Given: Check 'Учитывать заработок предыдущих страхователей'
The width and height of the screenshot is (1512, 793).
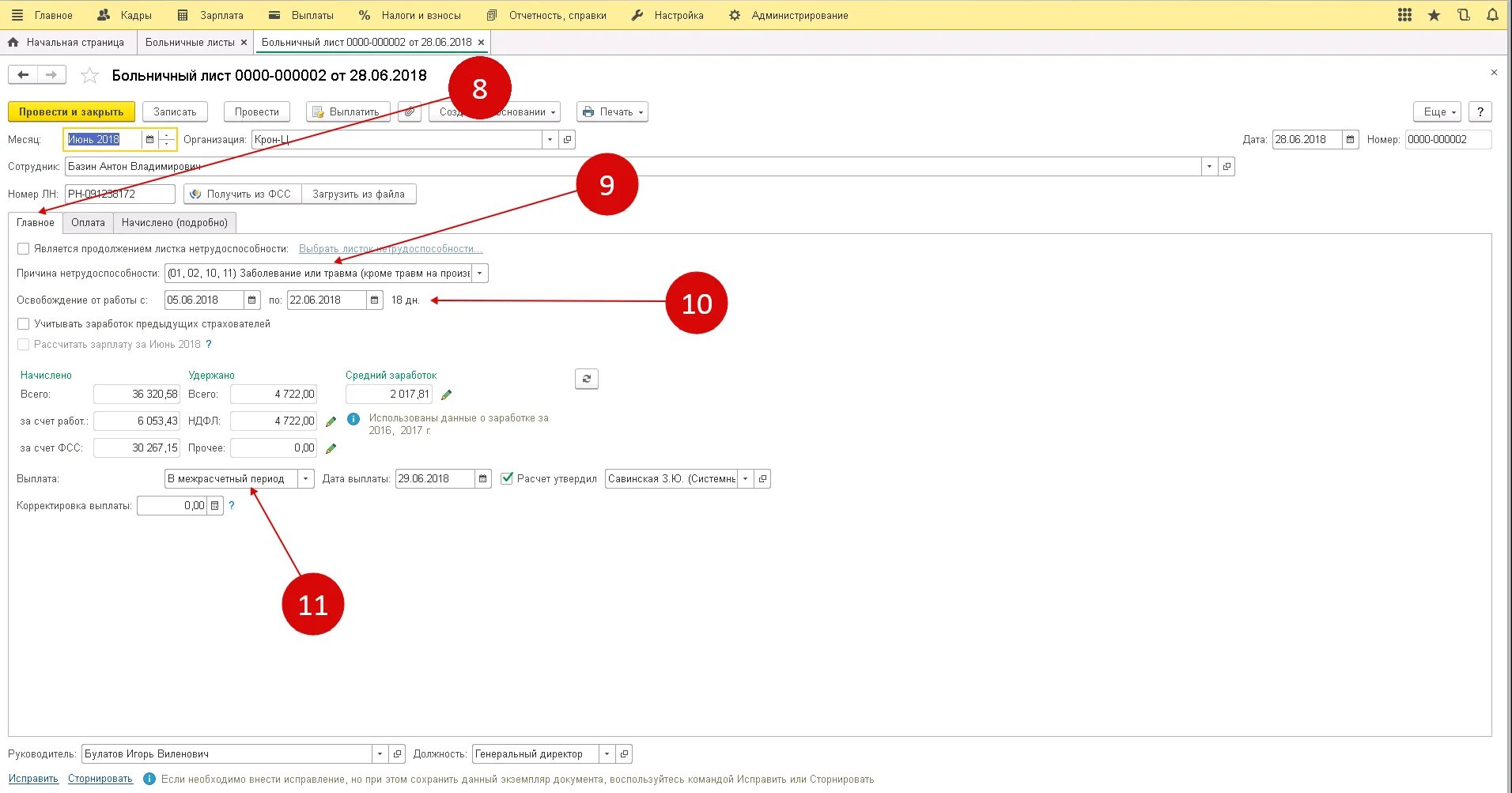Looking at the screenshot, I should (24, 323).
